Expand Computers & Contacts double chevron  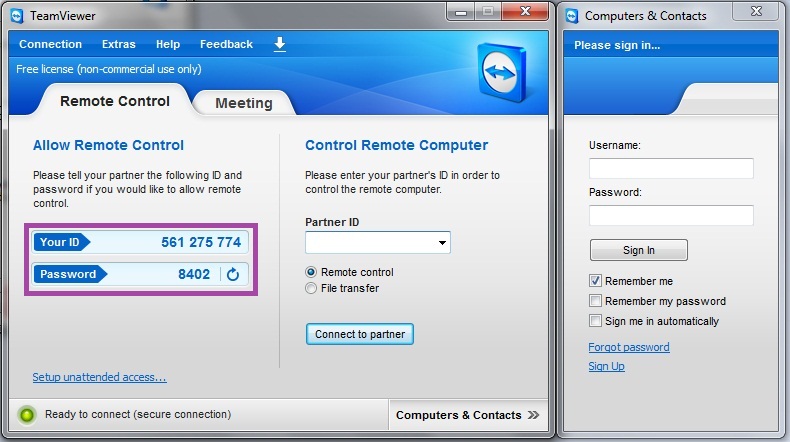pyautogui.click(x=533, y=415)
